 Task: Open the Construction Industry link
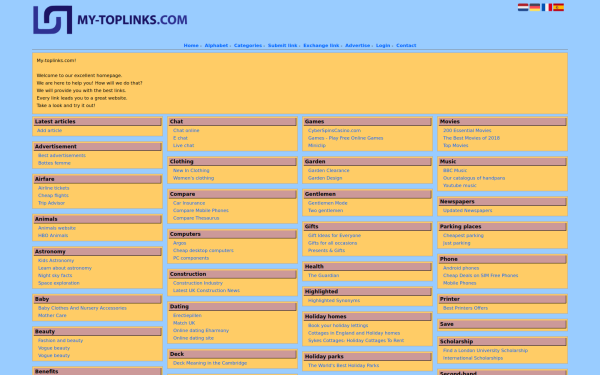[x=197, y=283]
